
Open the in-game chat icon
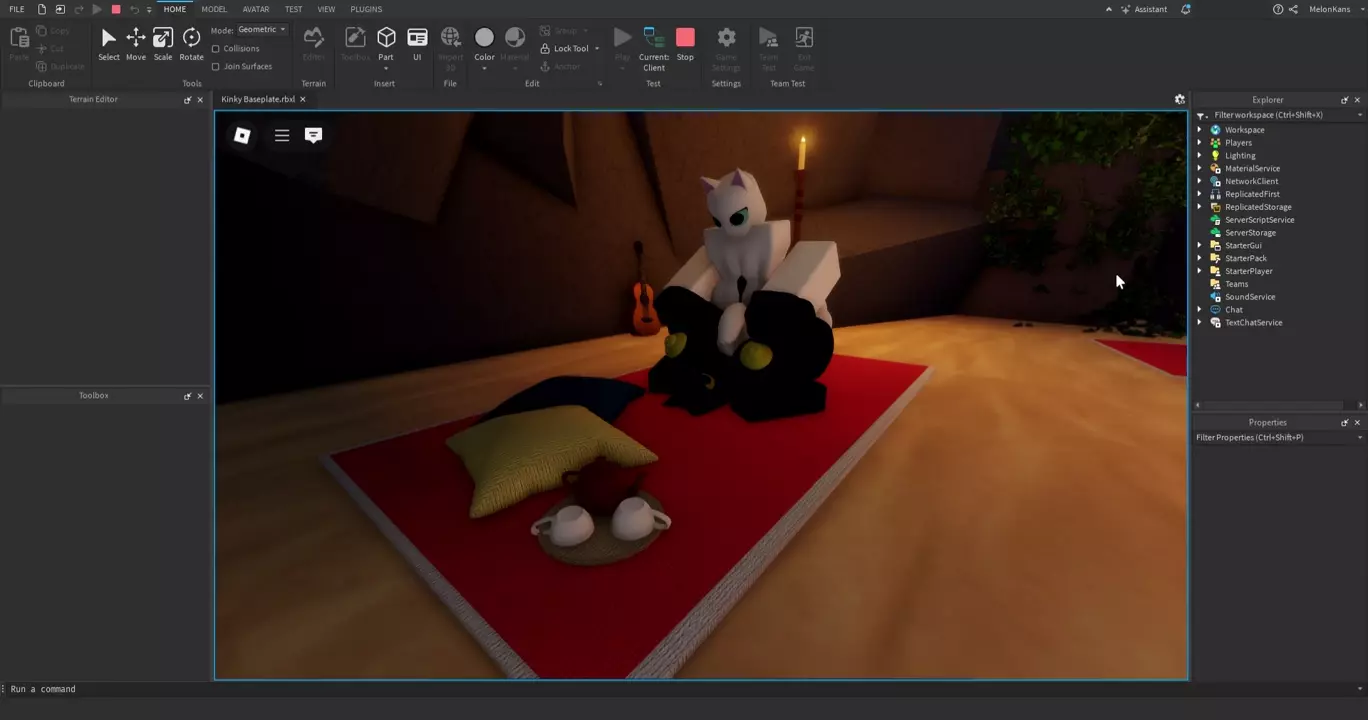pyautogui.click(x=313, y=135)
